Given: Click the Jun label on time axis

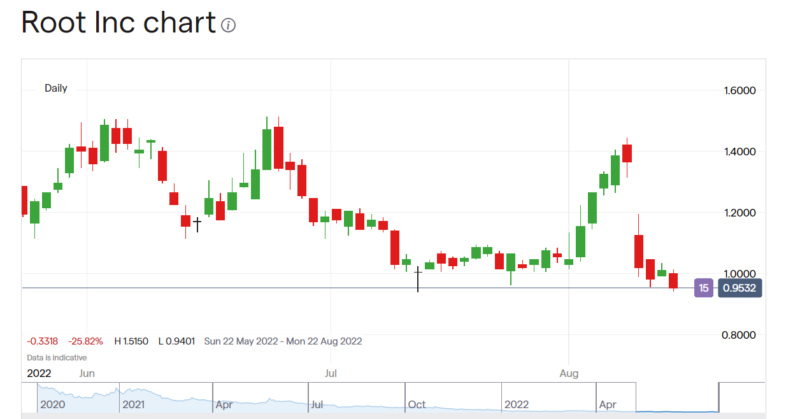Looking at the screenshot, I should tap(87, 373).
